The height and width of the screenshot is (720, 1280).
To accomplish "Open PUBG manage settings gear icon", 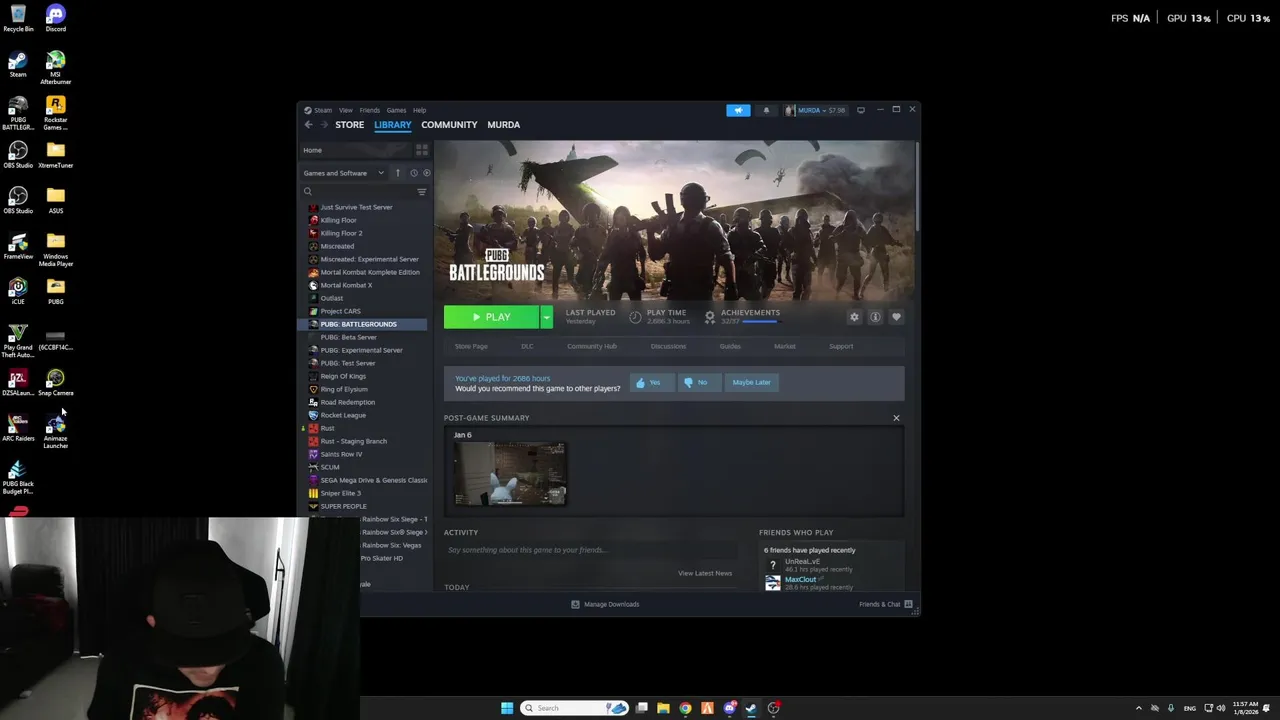I will 854,317.
